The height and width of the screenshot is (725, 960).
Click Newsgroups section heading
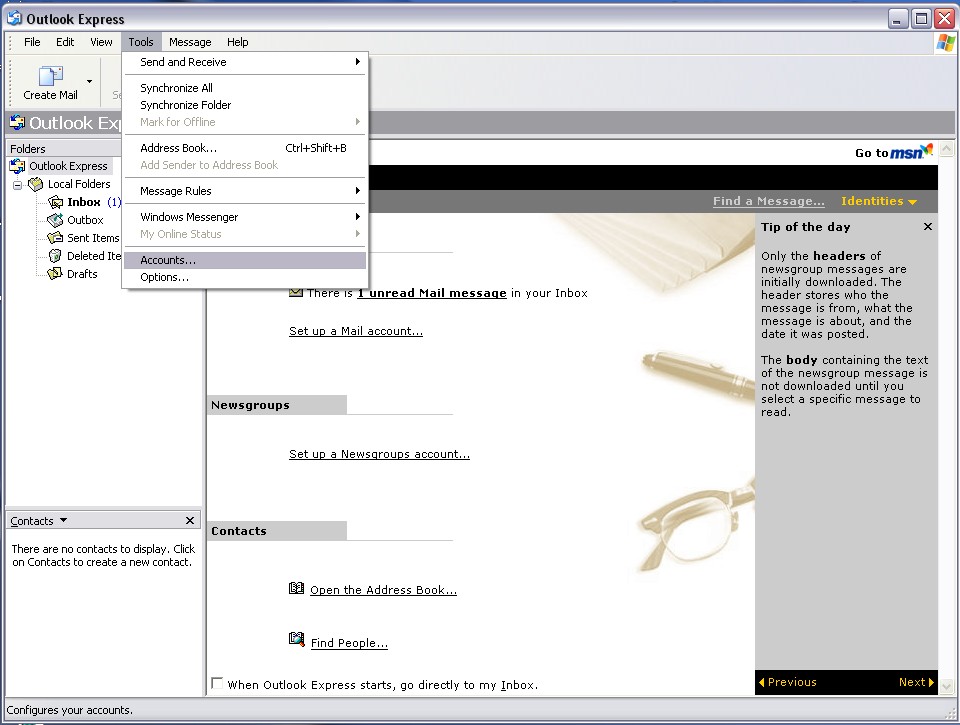click(x=250, y=405)
